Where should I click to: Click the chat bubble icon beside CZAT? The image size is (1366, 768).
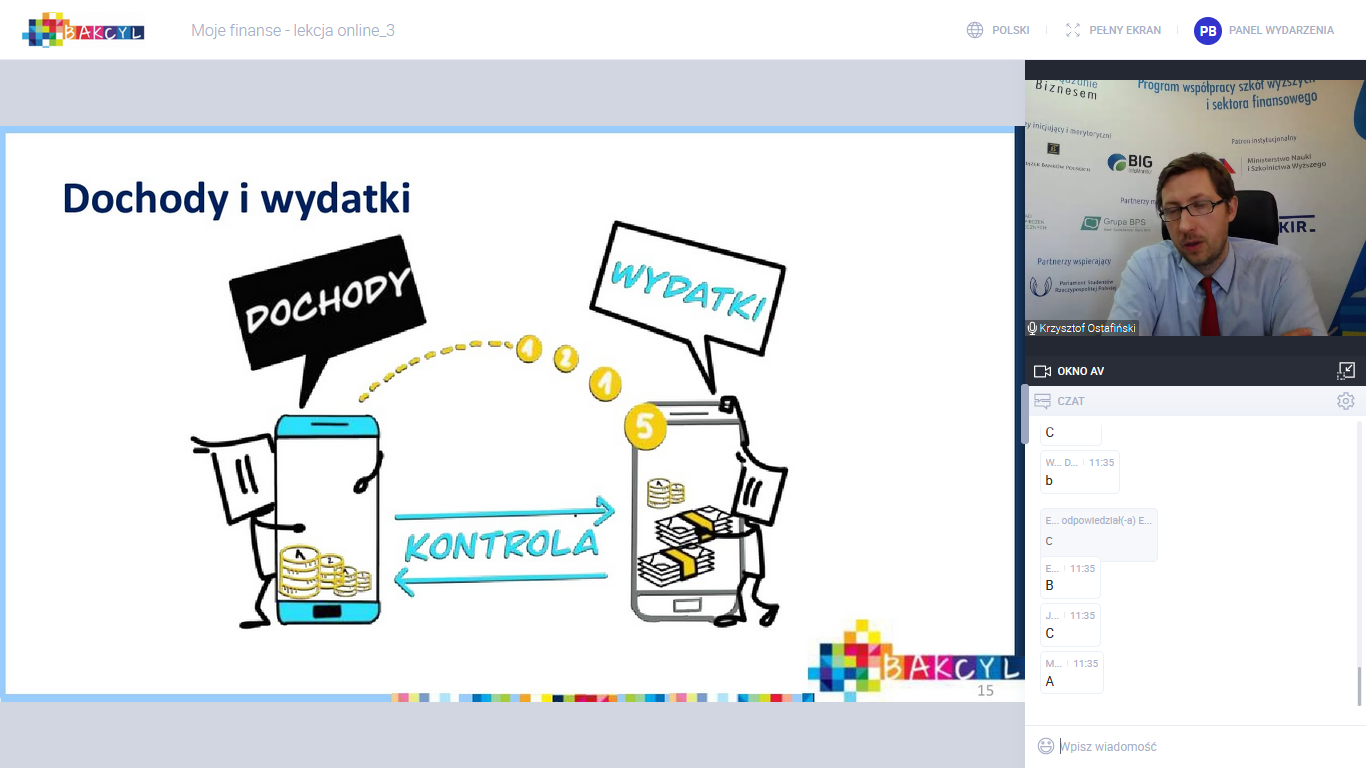click(x=1042, y=401)
